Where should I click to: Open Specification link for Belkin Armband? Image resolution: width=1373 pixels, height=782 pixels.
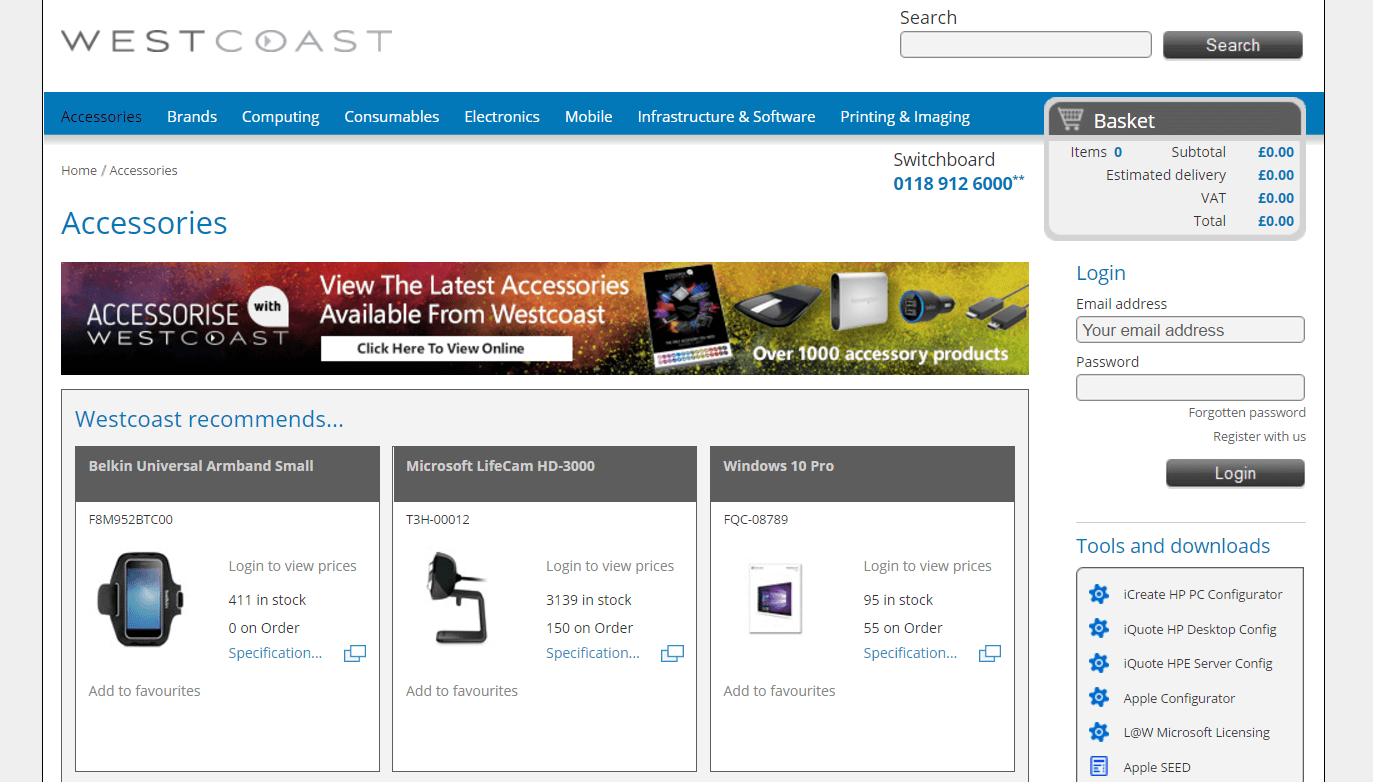pyautogui.click(x=275, y=653)
